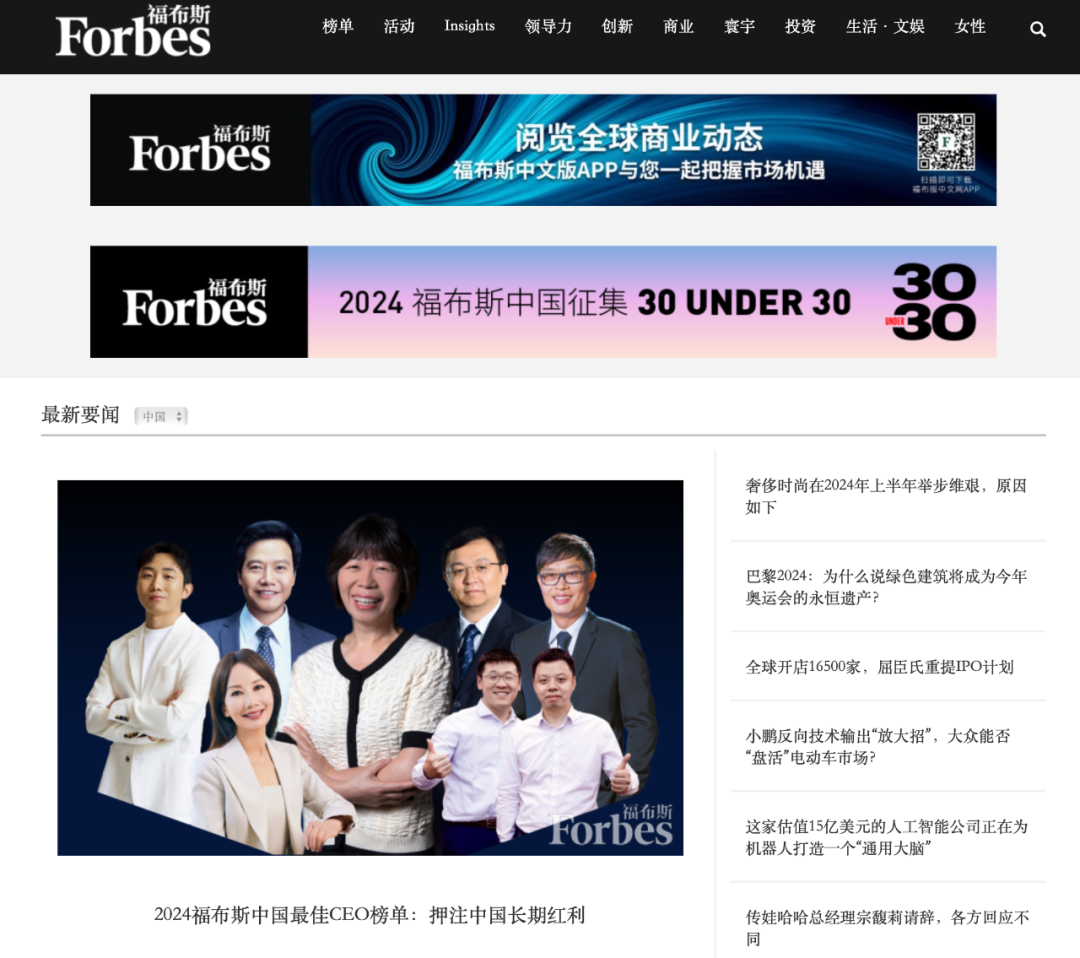Open the 小鹏反向技术输出 article link
The width and height of the screenshot is (1080, 958).
pos(878,747)
